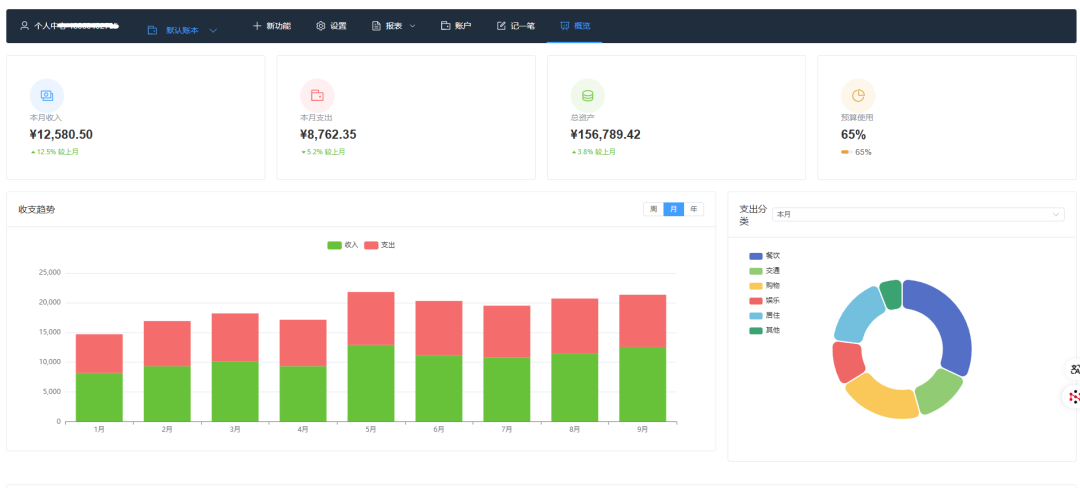
Task: Toggle 交通 category in pie legend
Action: point(765,271)
